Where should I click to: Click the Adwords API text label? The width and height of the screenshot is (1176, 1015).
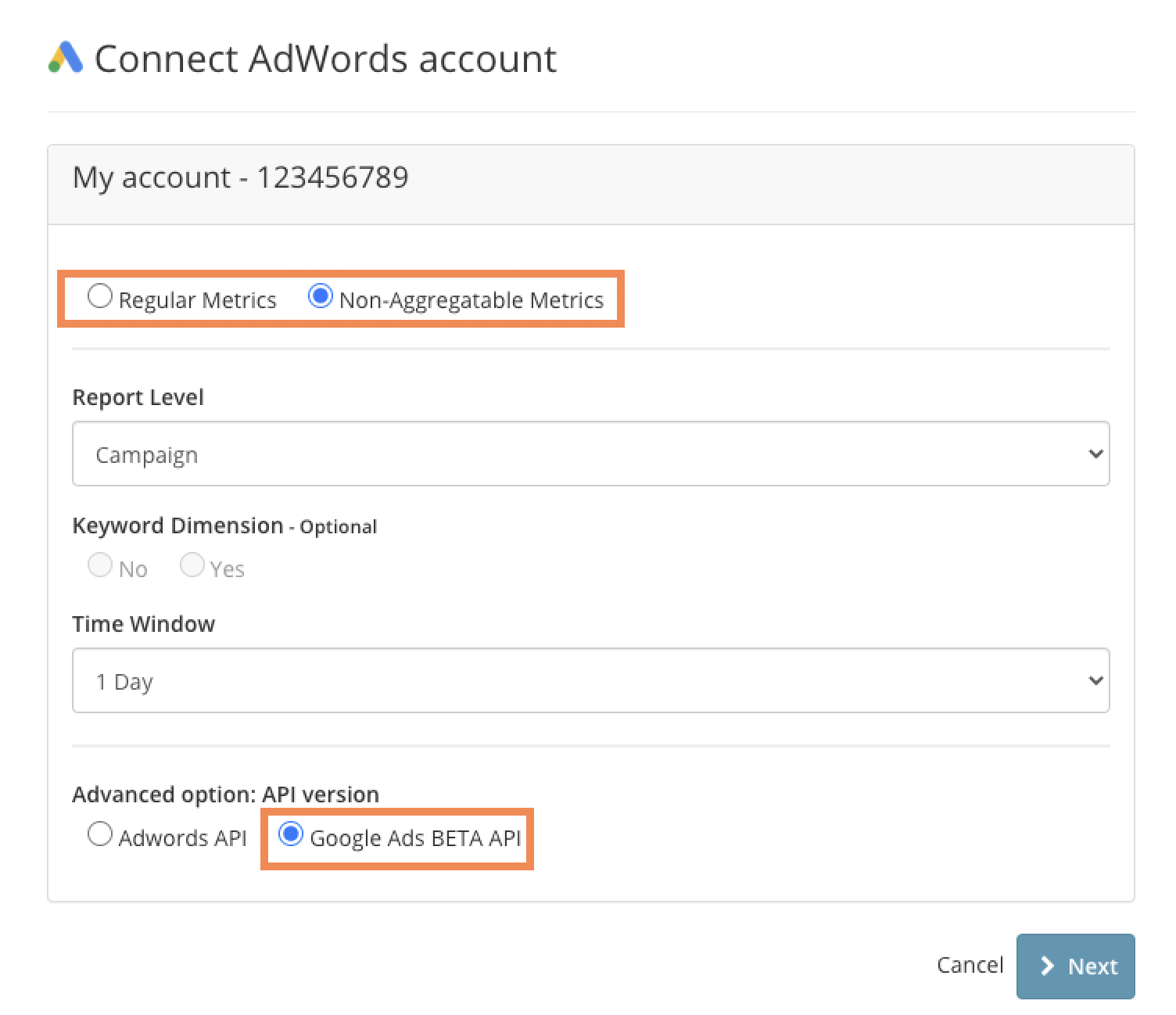click(182, 838)
